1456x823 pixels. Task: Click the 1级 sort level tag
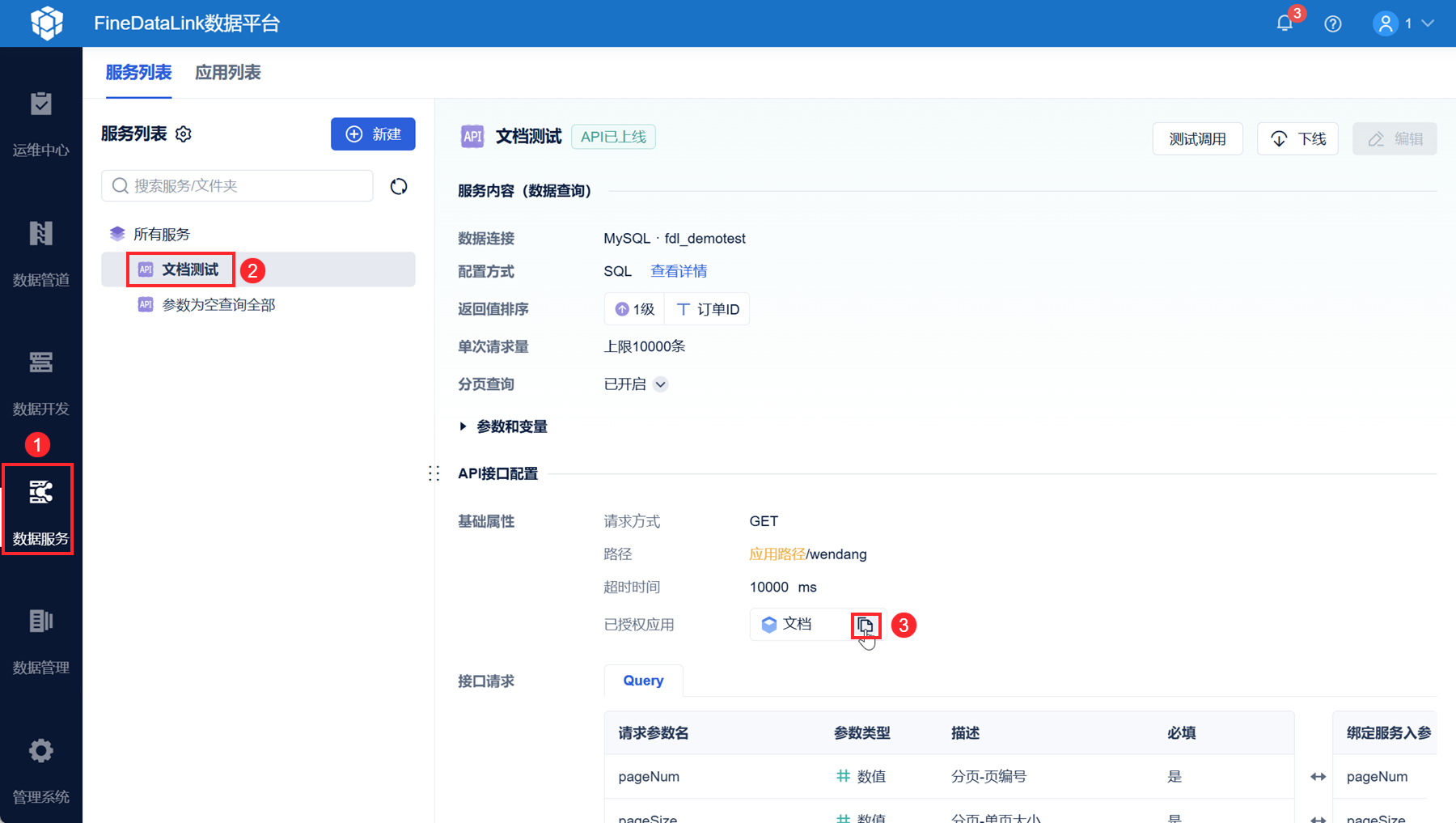click(634, 309)
